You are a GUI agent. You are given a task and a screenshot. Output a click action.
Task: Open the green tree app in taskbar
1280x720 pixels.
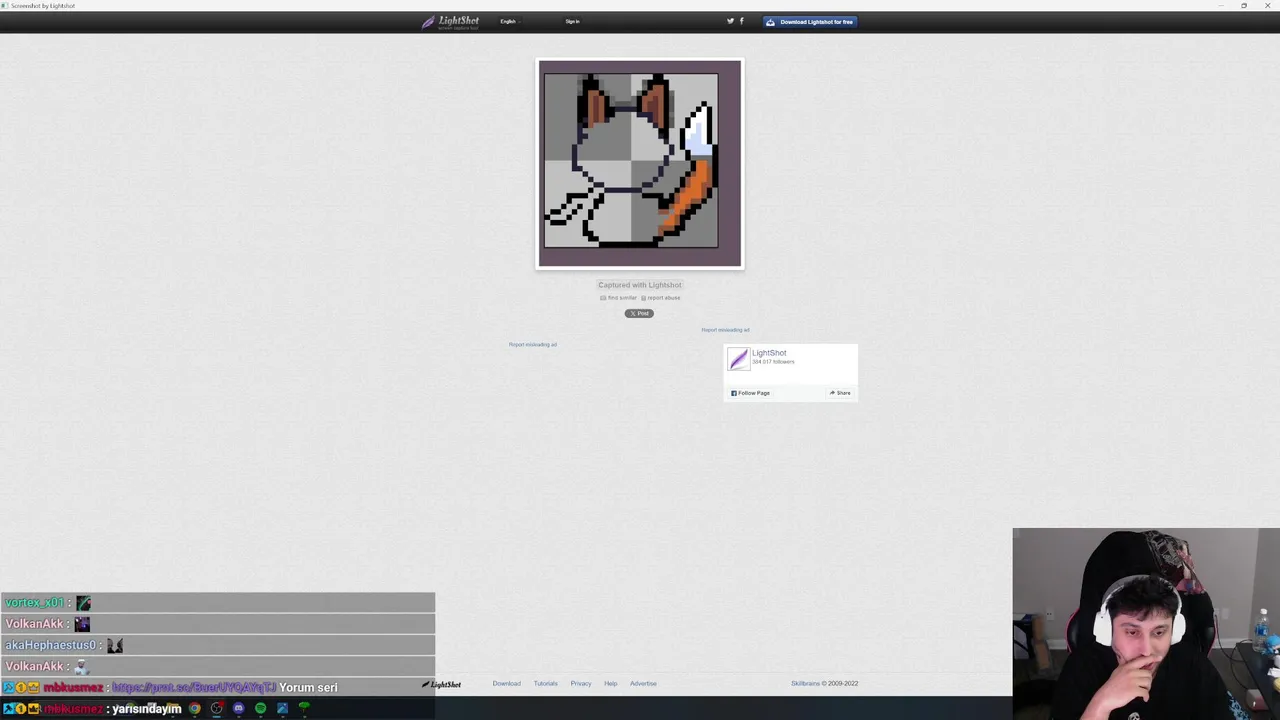[x=304, y=709]
